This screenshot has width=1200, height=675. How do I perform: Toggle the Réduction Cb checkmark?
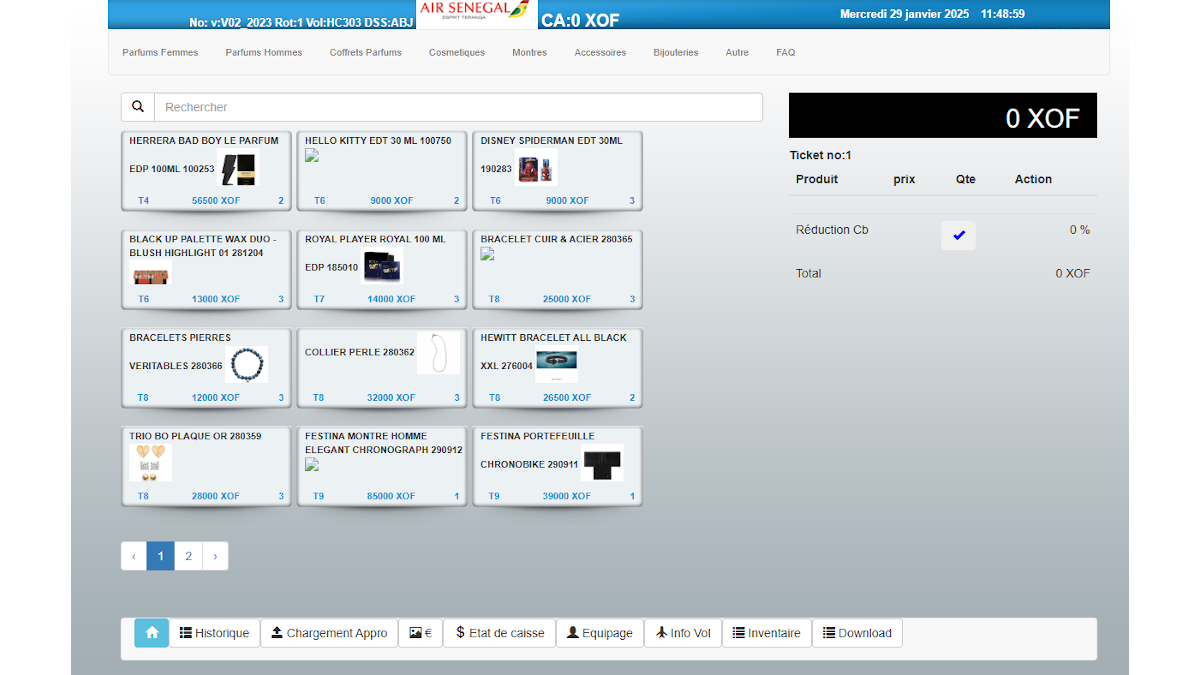[959, 235]
